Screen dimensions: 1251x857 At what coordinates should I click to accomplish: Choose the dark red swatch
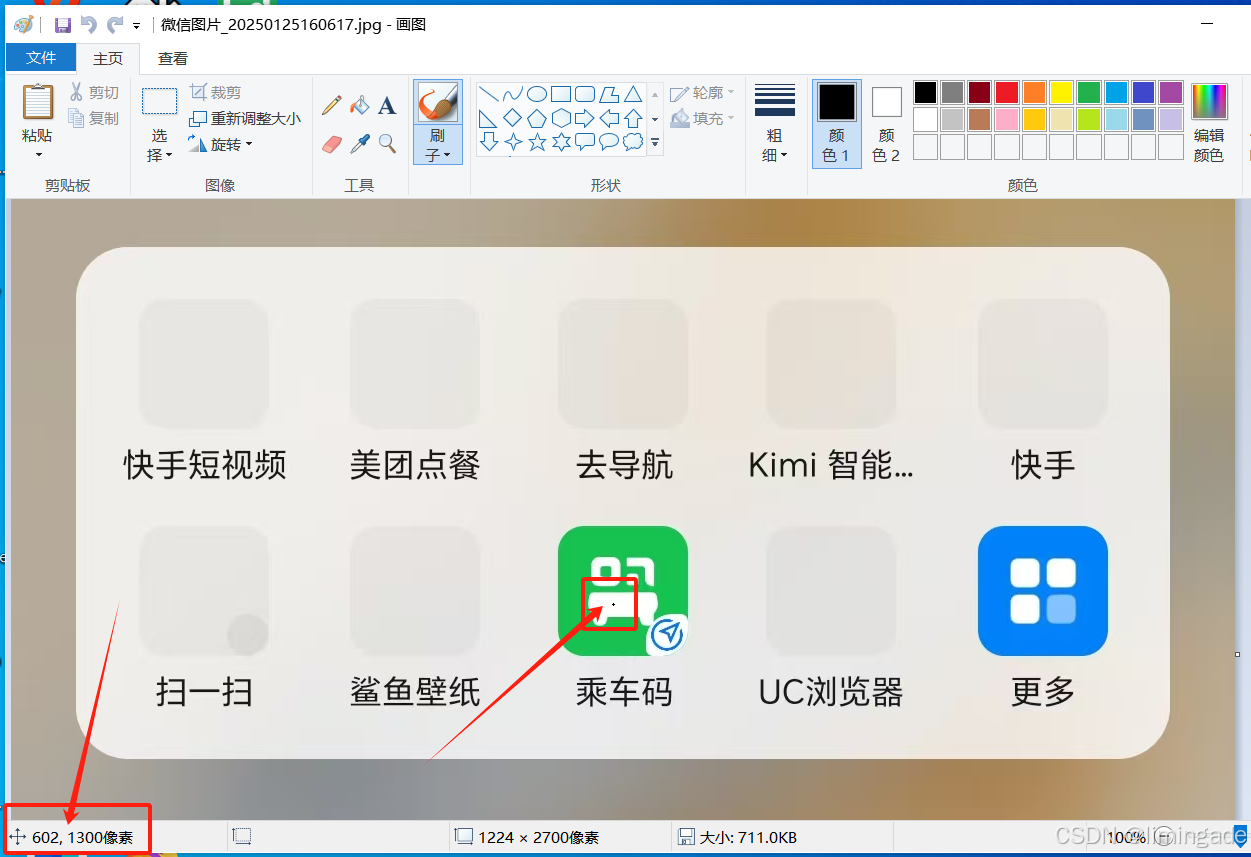pyautogui.click(x=980, y=93)
